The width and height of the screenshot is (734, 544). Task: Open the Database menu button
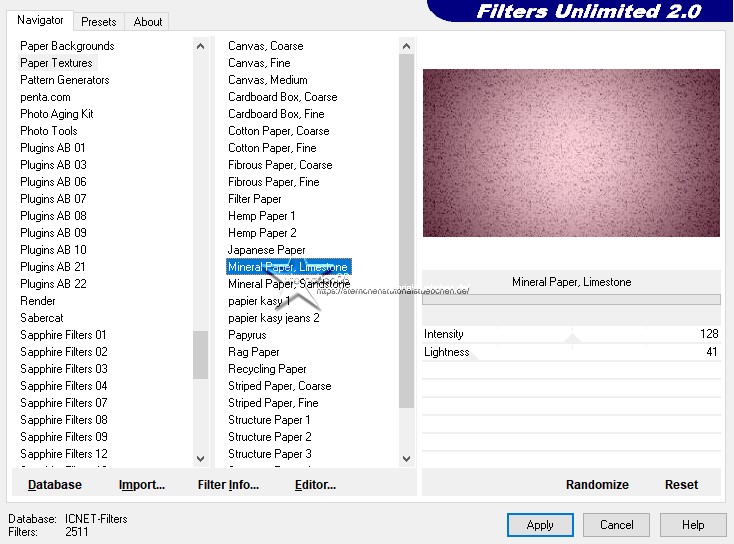click(x=55, y=484)
